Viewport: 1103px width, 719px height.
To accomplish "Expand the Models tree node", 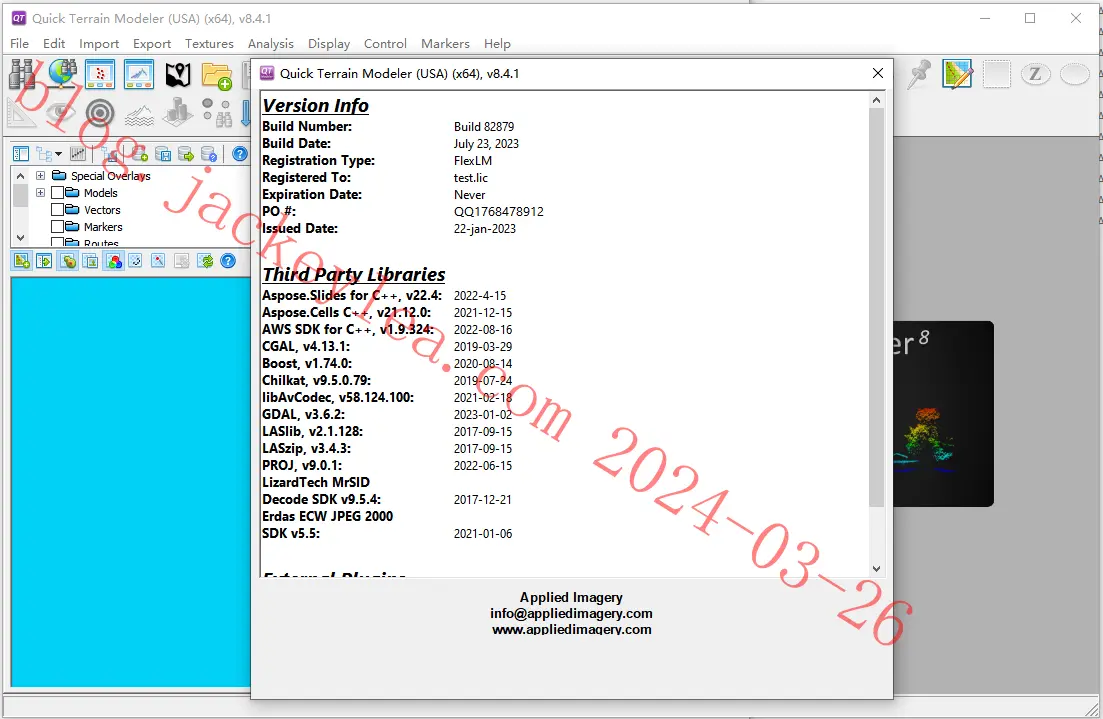I will point(40,193).
